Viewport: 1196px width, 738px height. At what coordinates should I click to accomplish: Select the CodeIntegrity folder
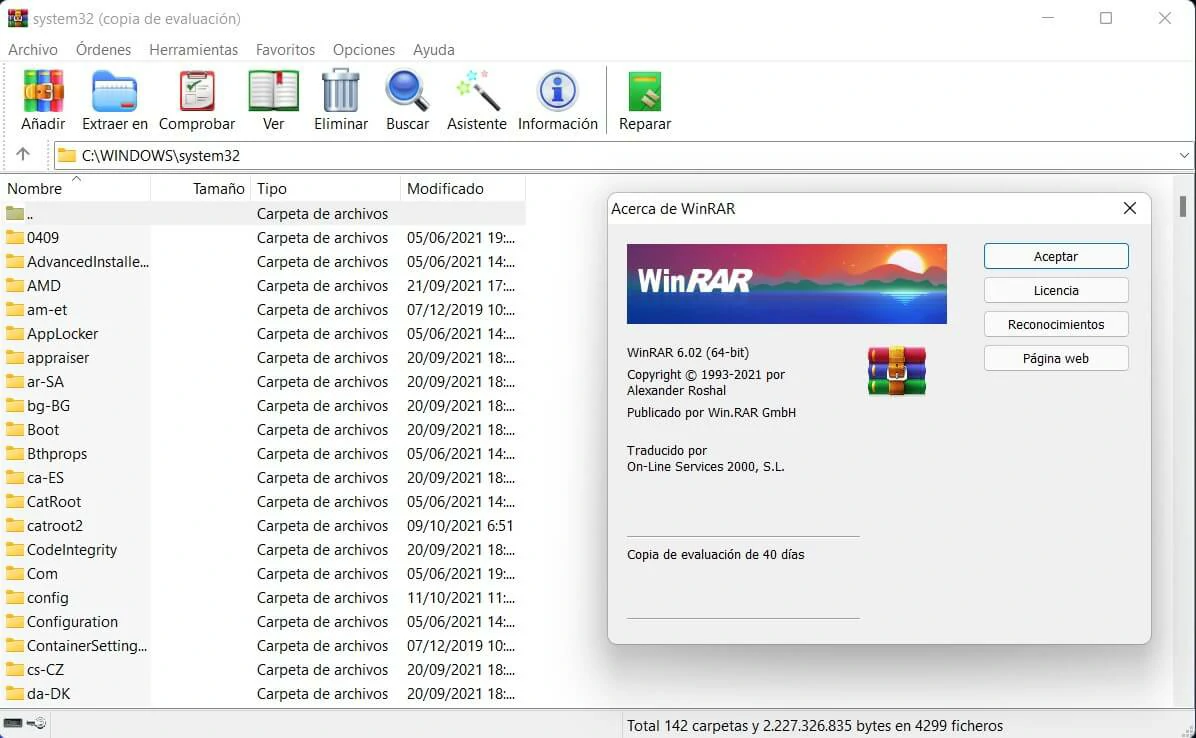click(72, 550)
